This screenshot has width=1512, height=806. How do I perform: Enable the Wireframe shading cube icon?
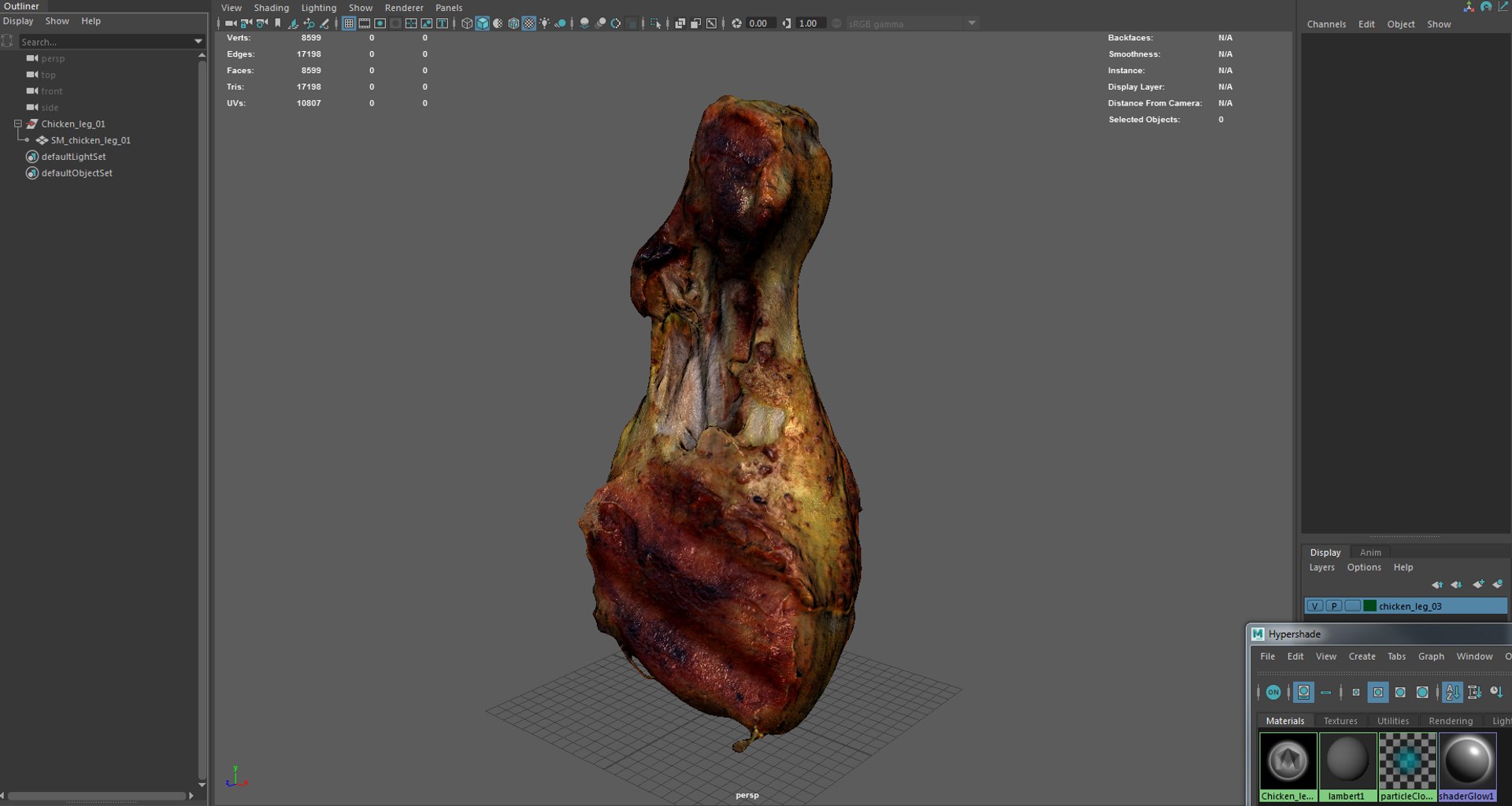467,24
